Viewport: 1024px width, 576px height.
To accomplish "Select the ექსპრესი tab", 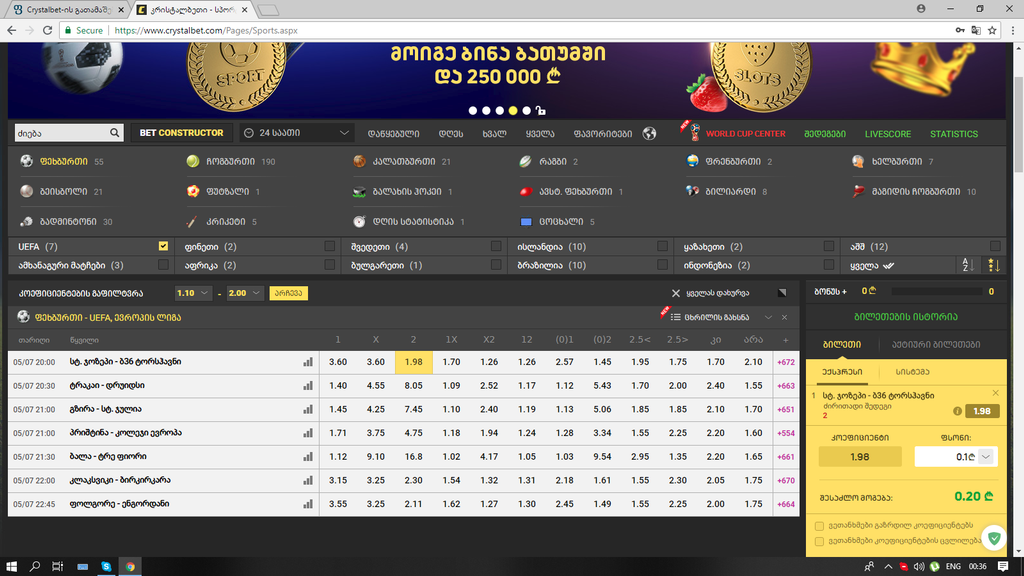I will [x=842, y=372].
